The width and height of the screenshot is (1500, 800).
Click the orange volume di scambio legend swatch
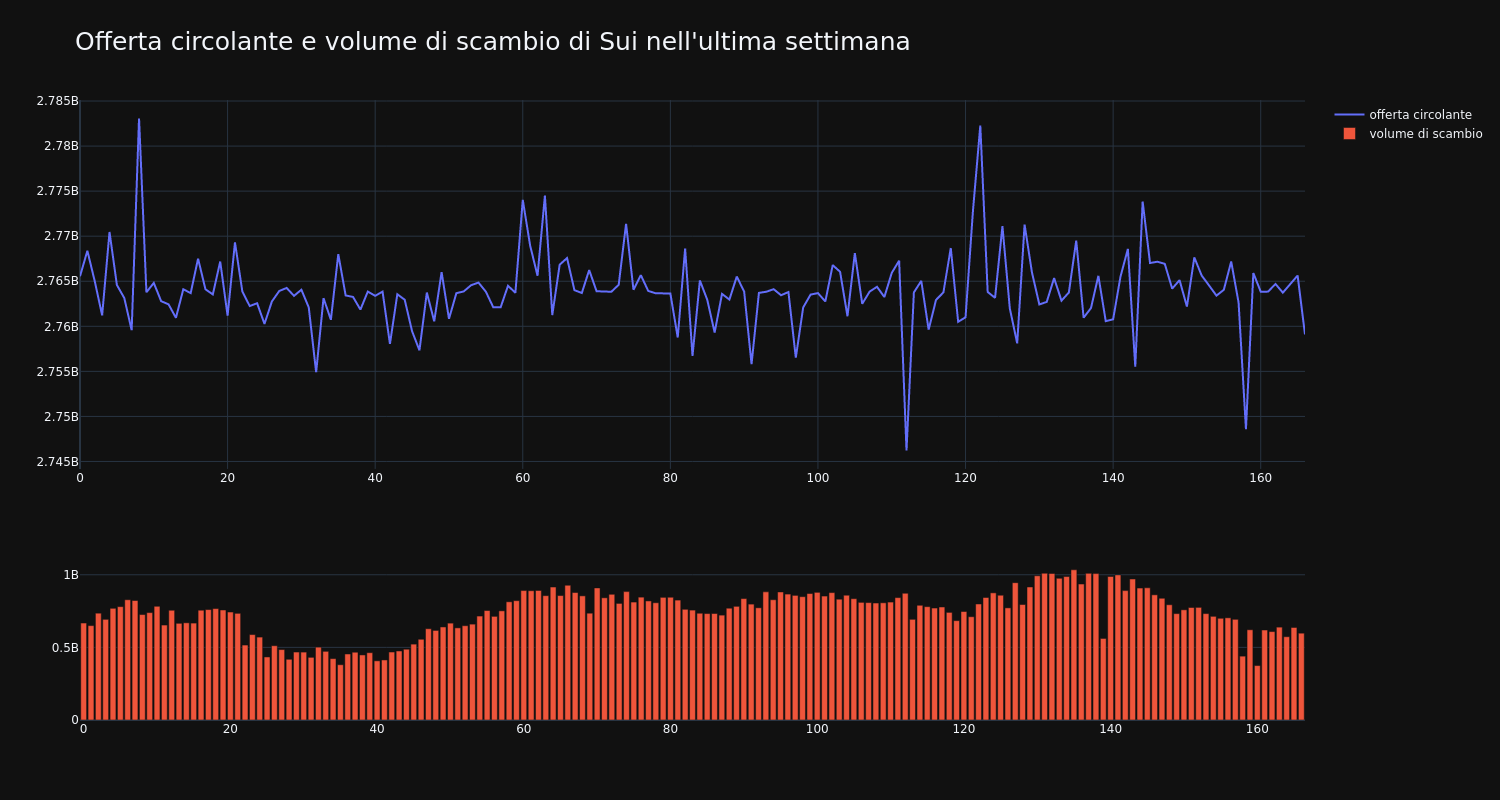click(x=1349, y=134)
